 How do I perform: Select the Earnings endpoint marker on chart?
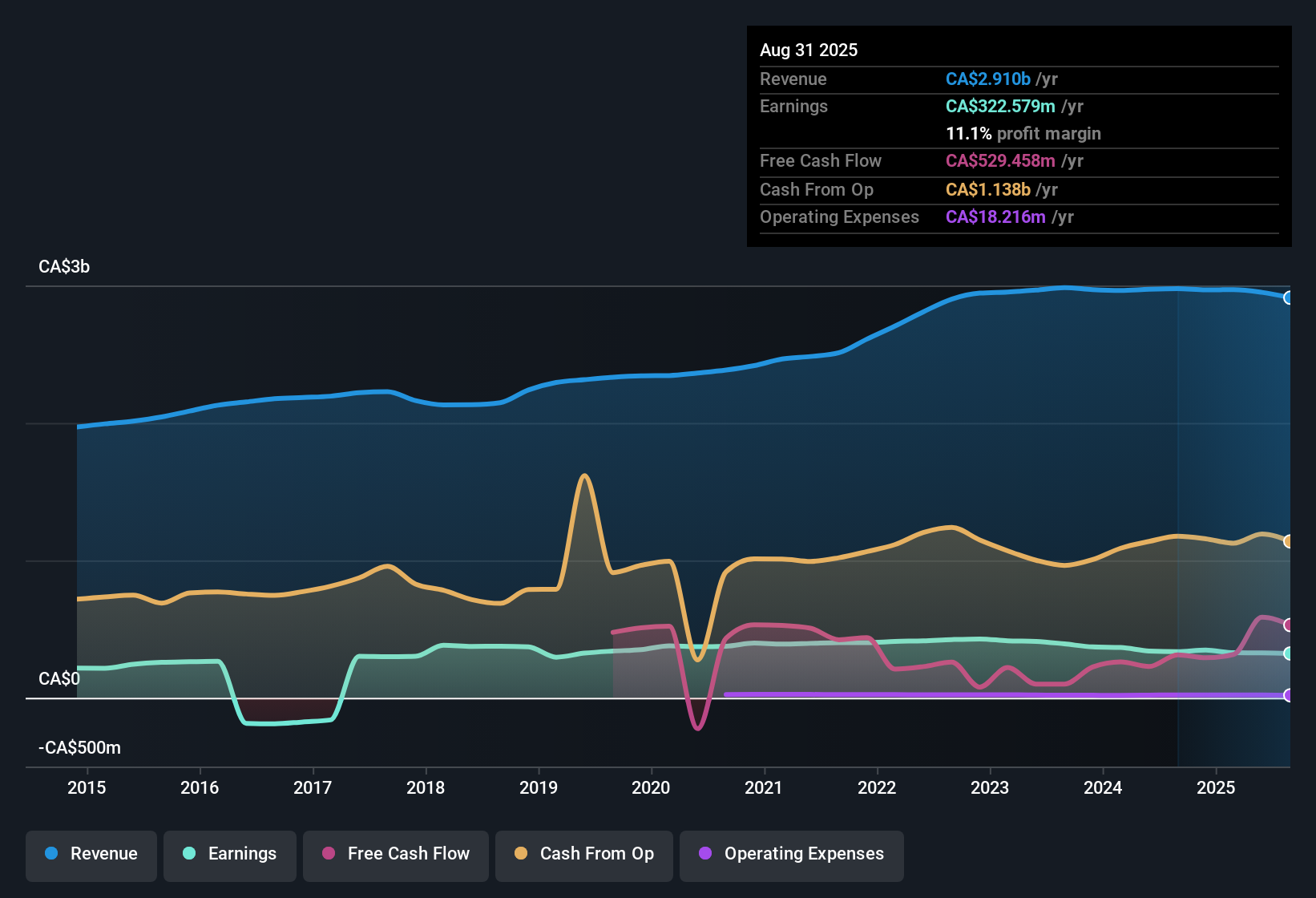[1289, 653]
